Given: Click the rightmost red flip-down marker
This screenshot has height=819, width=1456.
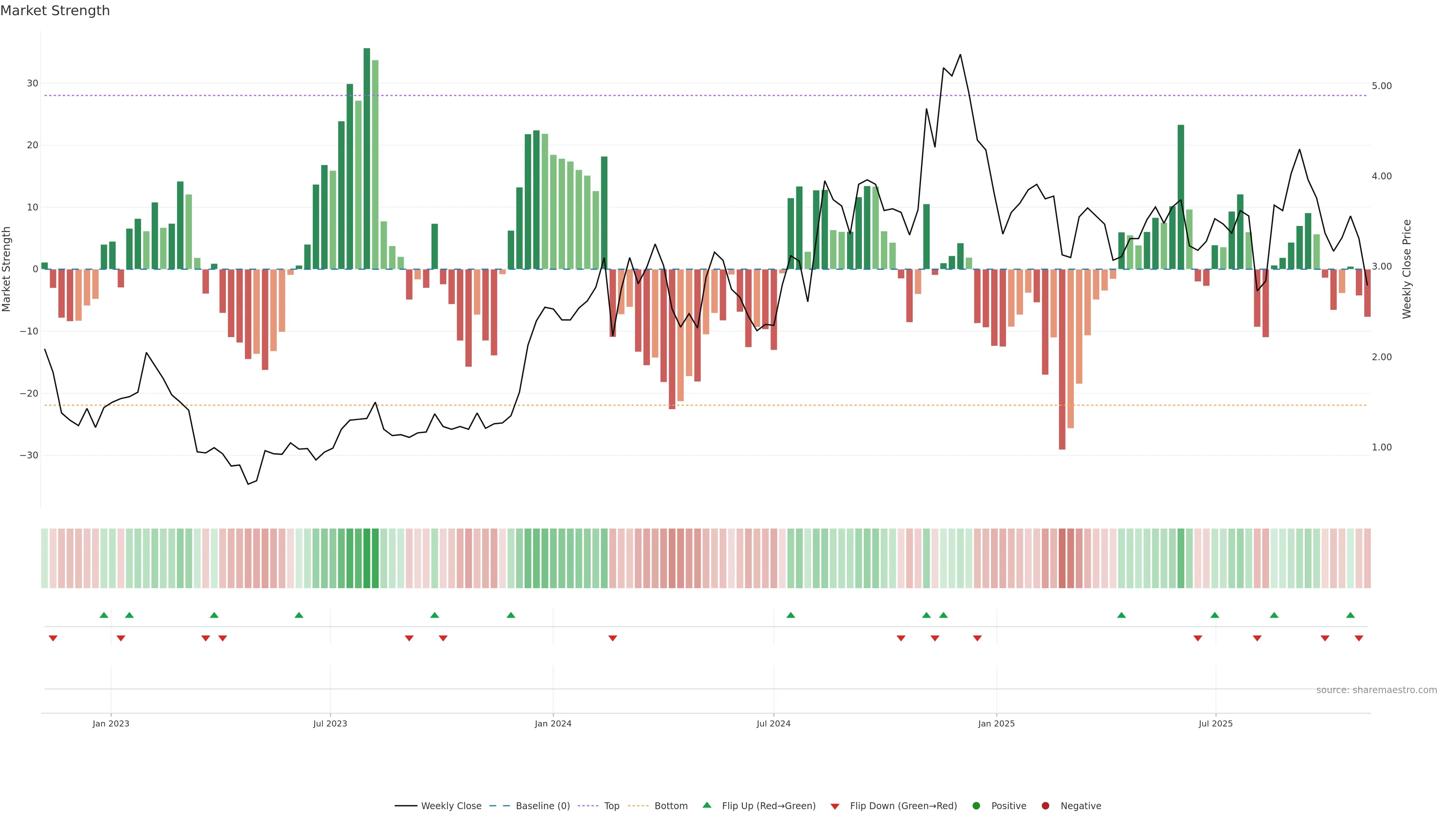Looking at the screenshot, I should click(1359, 638).
